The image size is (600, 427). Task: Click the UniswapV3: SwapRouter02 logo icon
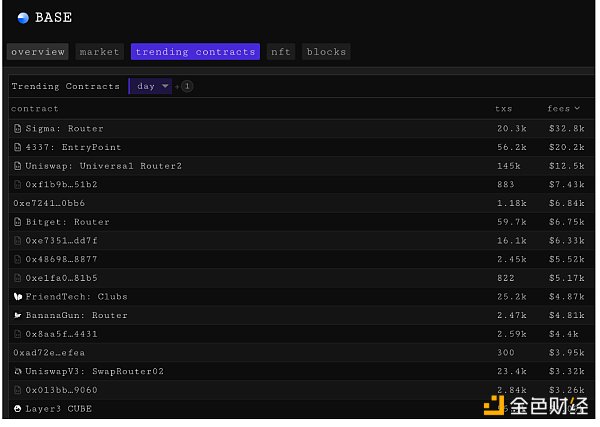18,372
